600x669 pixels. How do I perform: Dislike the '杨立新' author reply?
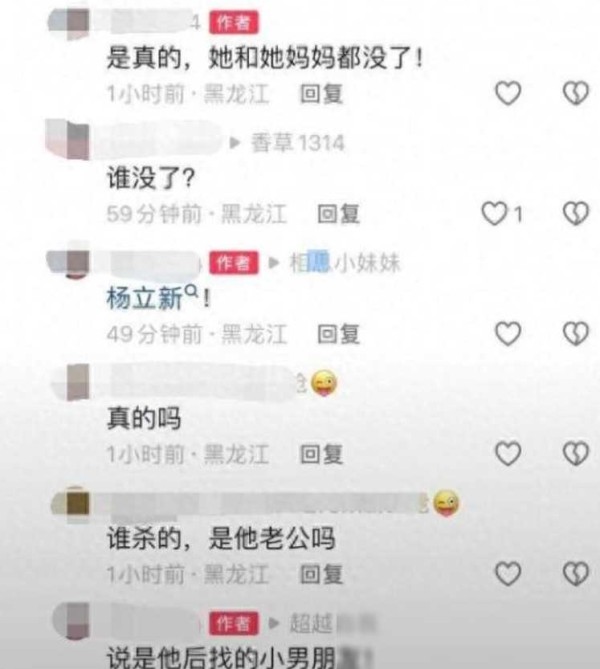coord(576,333)
